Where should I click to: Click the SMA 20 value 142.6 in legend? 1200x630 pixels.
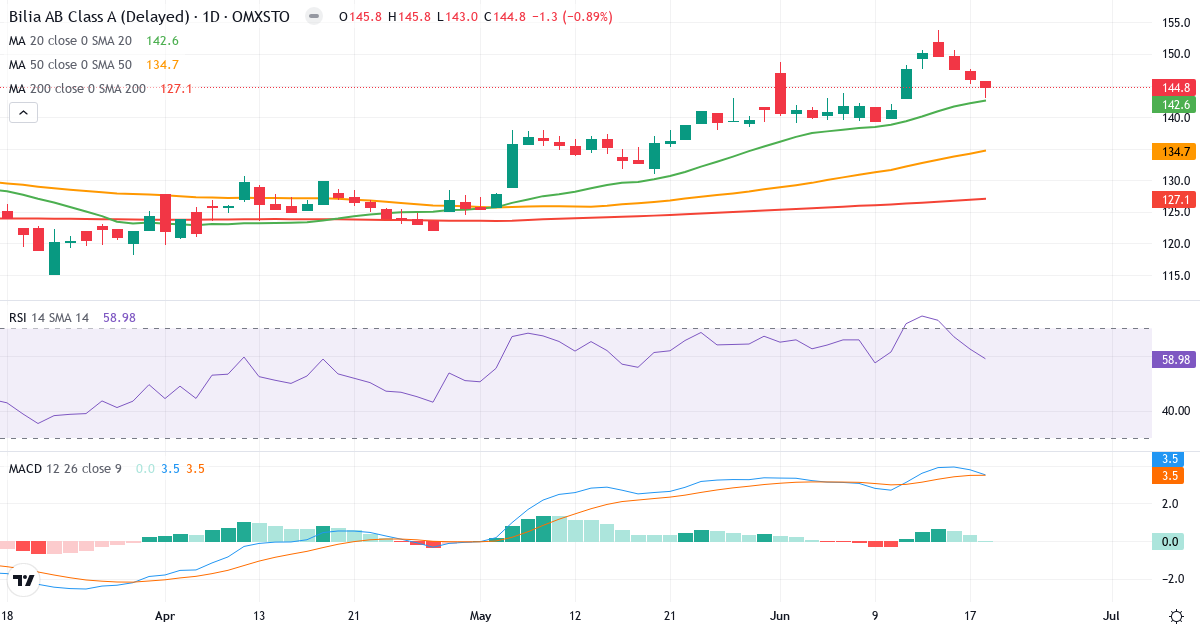tap(162, 41)
